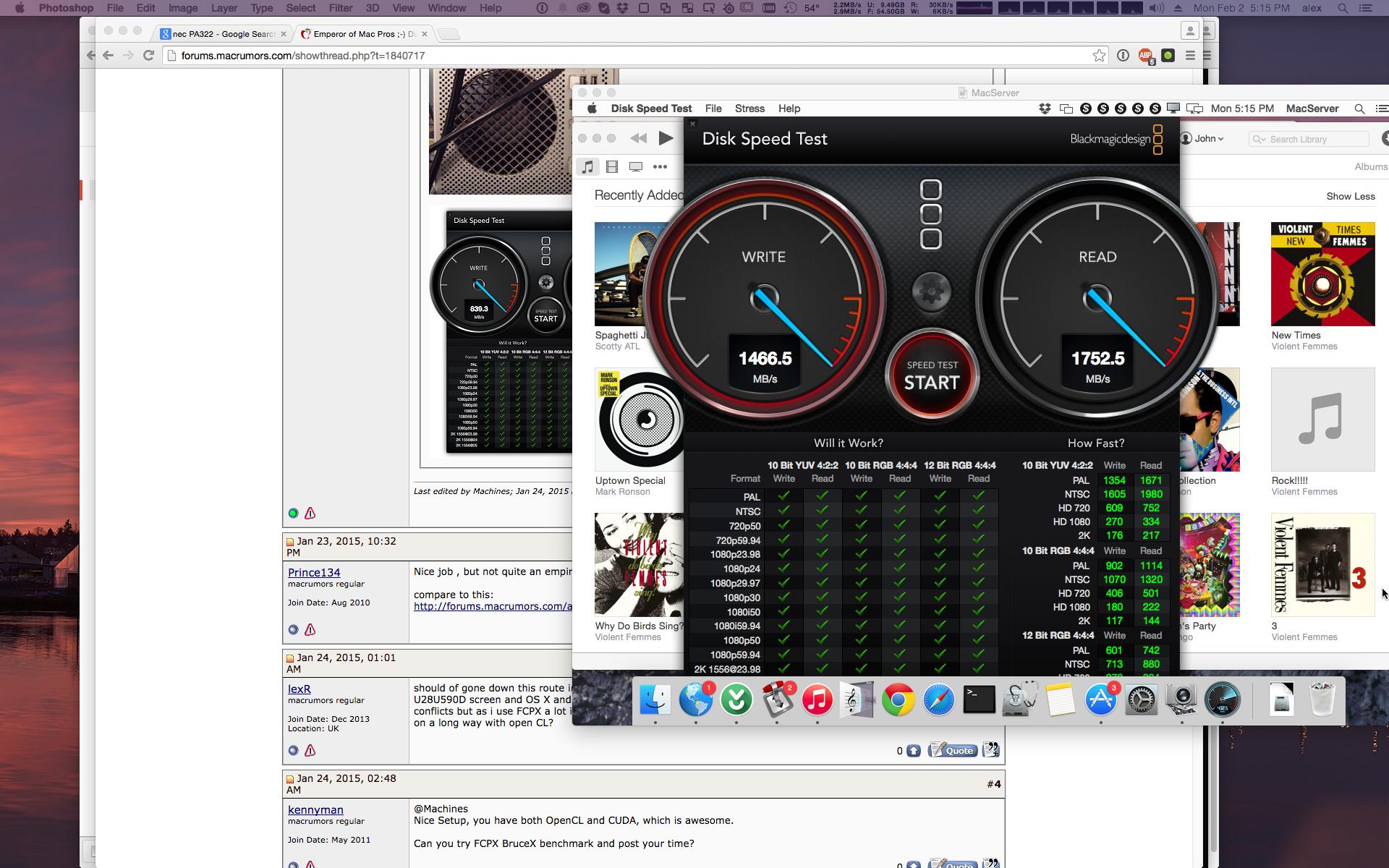Click iTunes play button
Viewport: 1389px width, 868px height.
pos(666,138)
